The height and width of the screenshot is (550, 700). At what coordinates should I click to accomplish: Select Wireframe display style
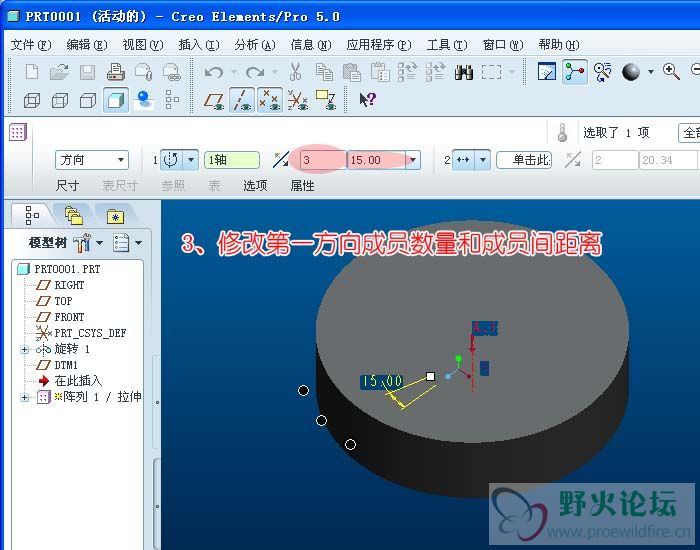32,100
